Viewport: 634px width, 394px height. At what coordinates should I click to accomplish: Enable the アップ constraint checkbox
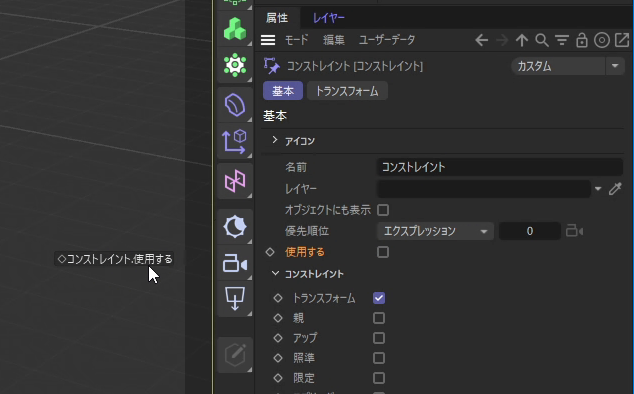(379, 338)
